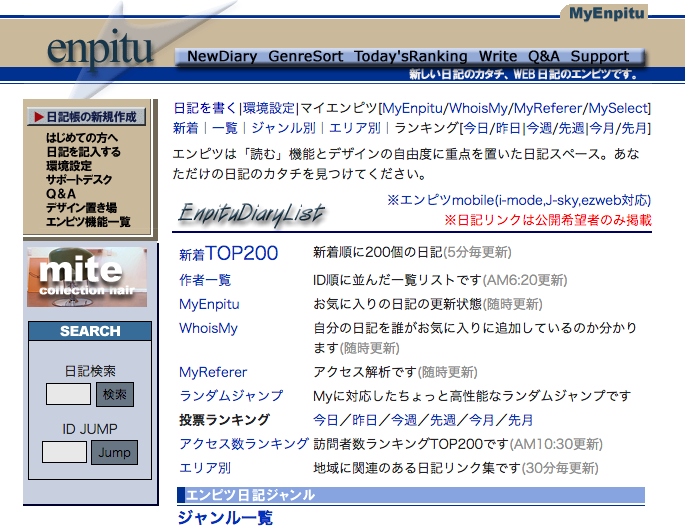685x531 pixels.
Task: Open Q&A in the sidebar menu
Action: [x=61, y=194]
